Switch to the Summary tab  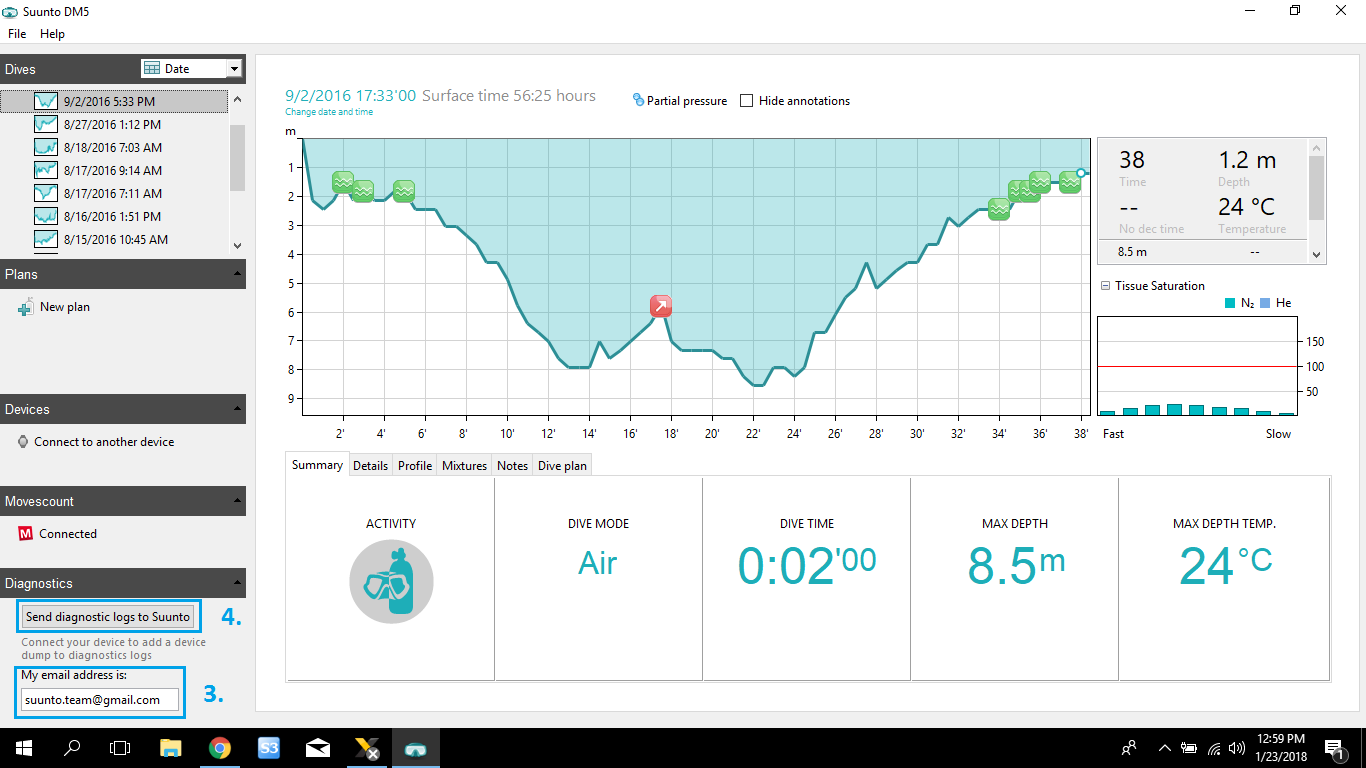coord(317,465)
